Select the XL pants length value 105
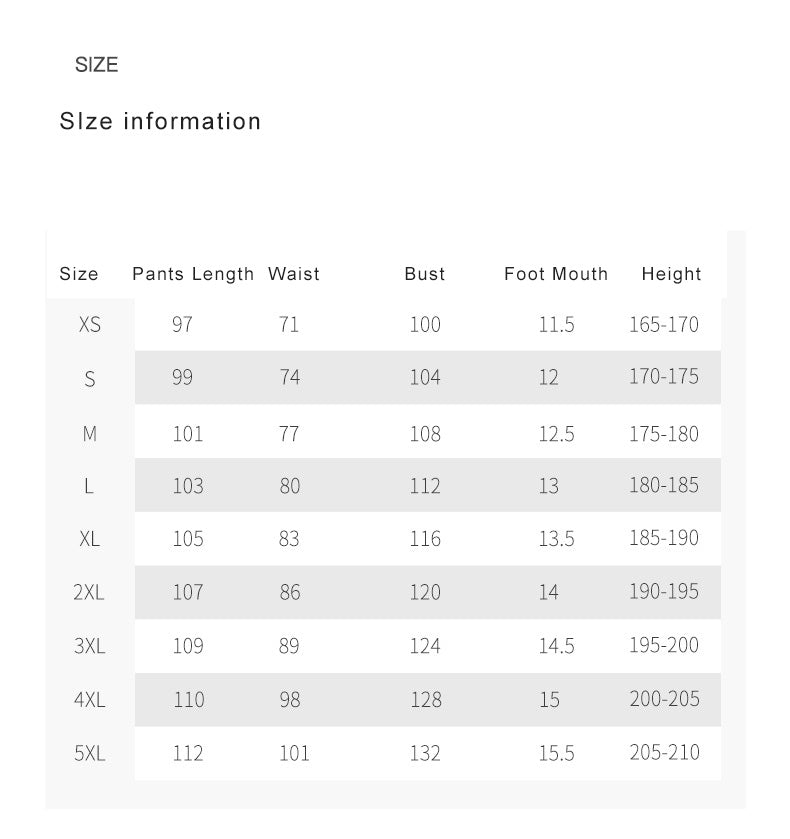This screenshot has height=839, width=790. (188, 539)
